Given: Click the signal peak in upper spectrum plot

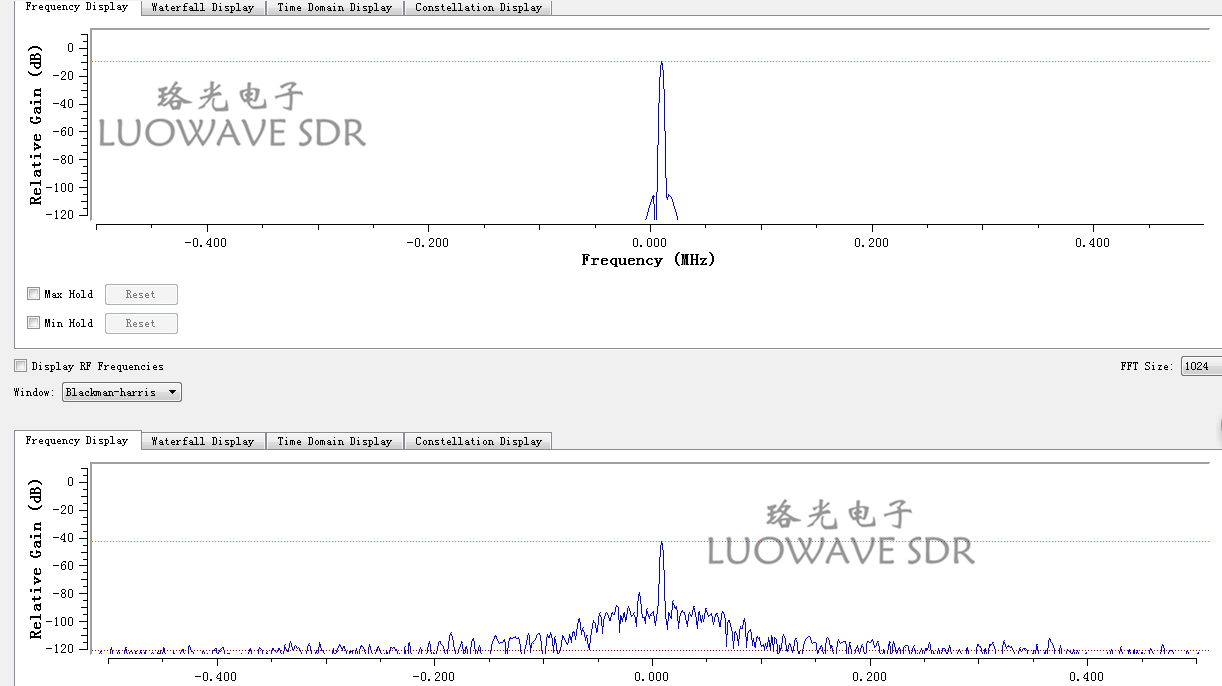Looking at the screenshot, I should (x=661, y=64).
